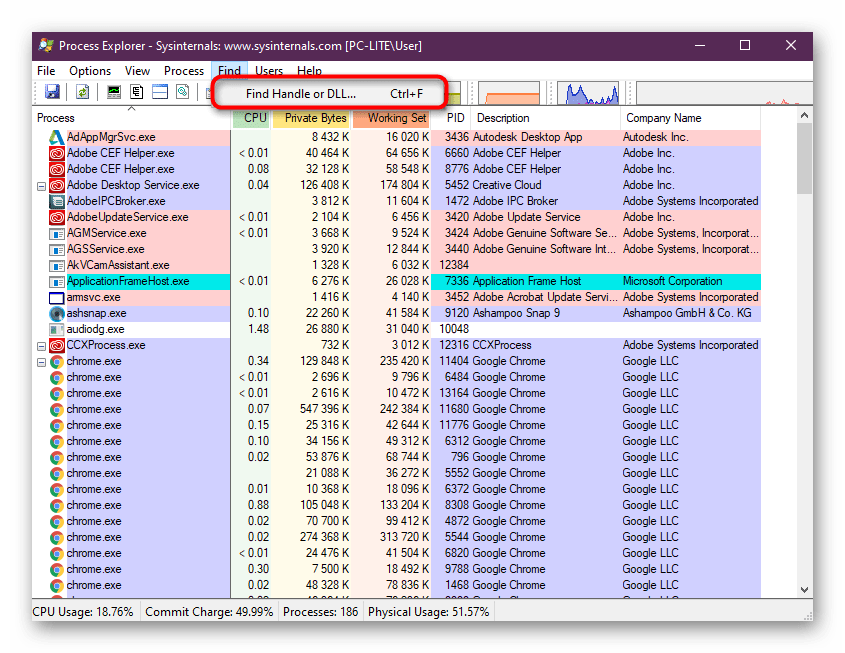Click the AdAppMgrSvc.exe Autodesk icon
The height and width of the screenshot is (653, 845).
[x=57, y=137]
